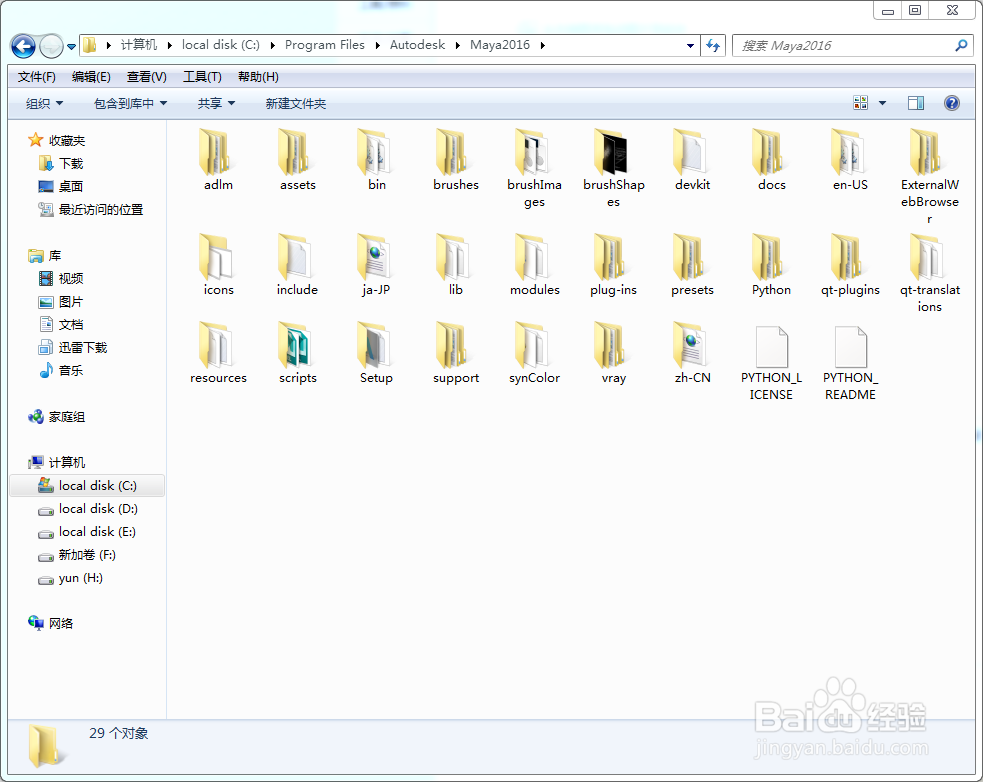This screenshot has width=983, height=782.
Task: Change view with the view icon button
Action: 861,103
